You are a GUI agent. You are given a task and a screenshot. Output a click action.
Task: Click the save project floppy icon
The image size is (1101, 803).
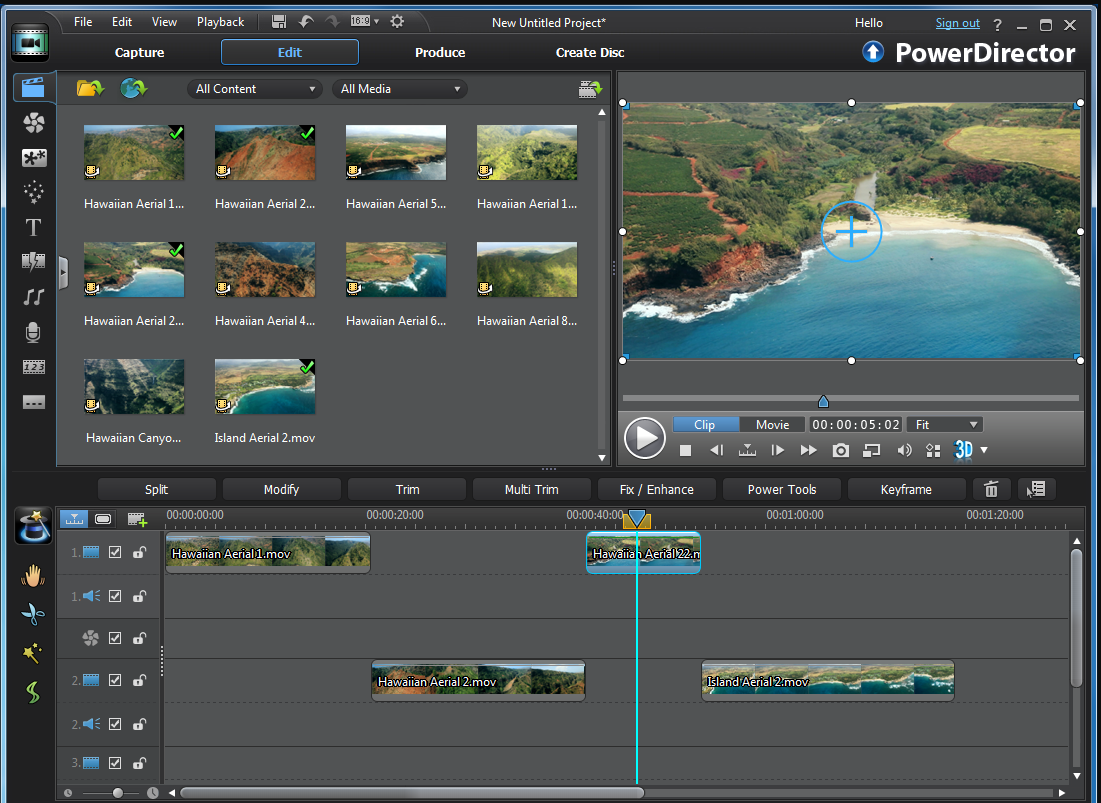279,22
